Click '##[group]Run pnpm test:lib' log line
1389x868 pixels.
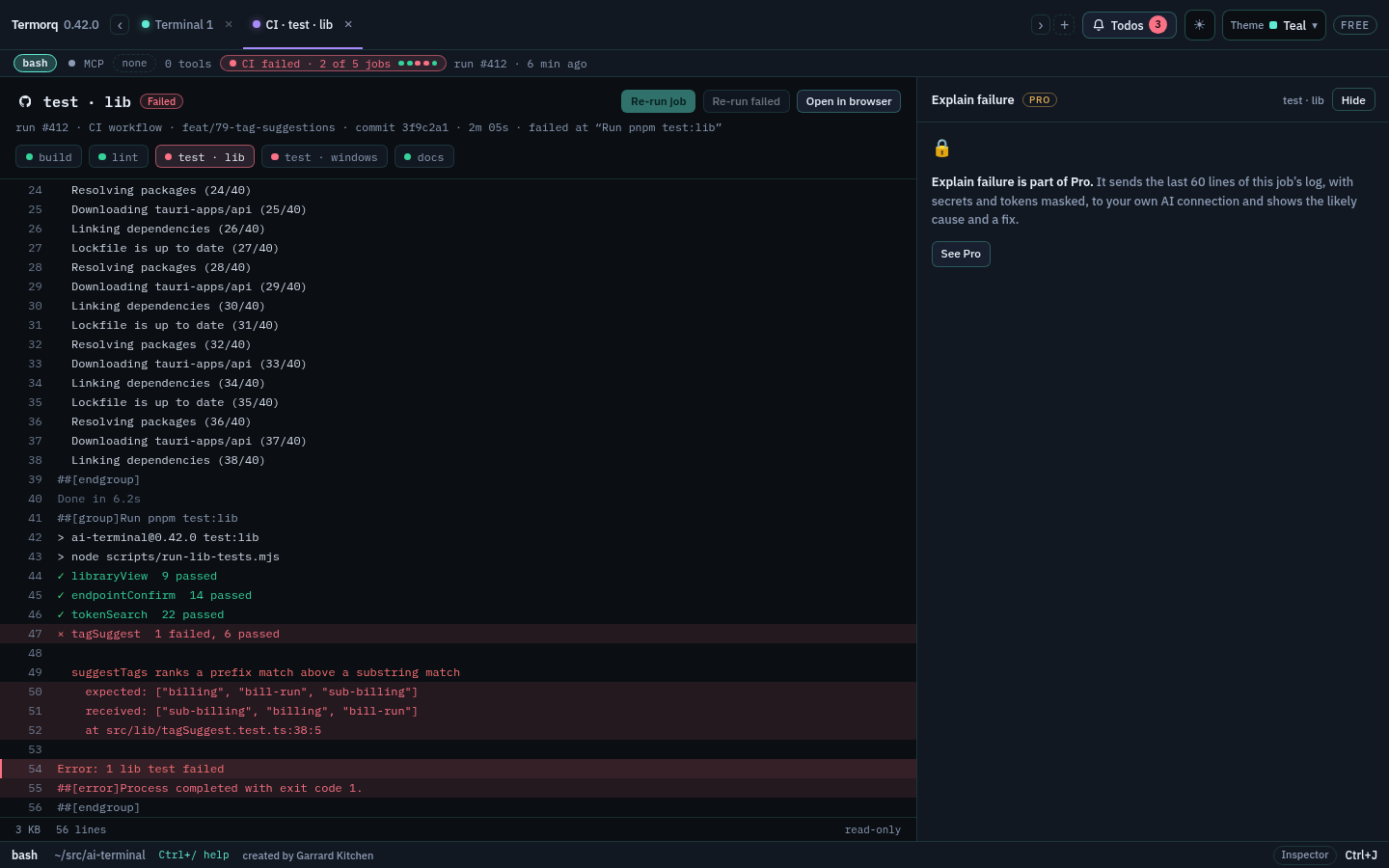pos(458,518)
